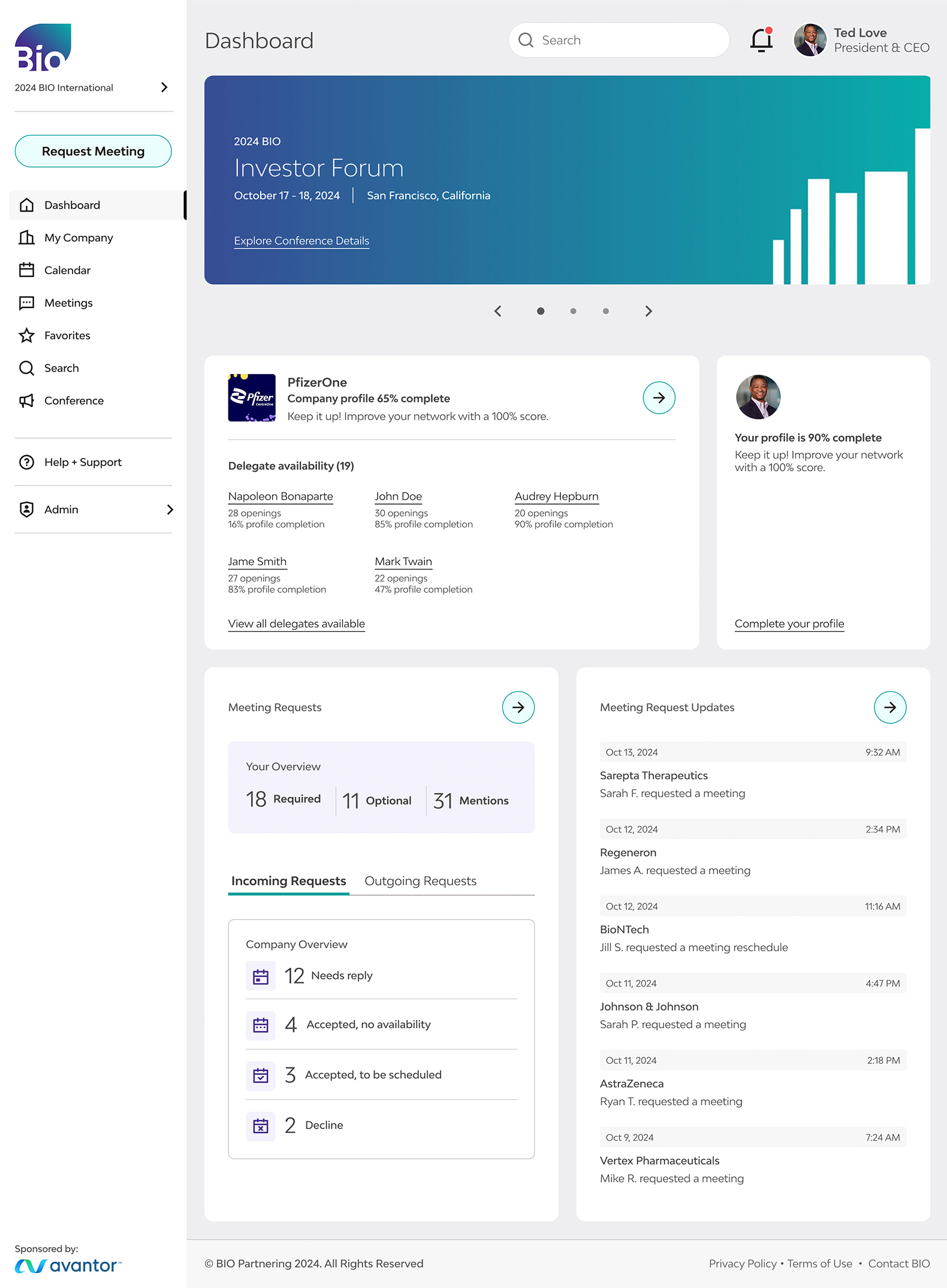Click the notification bell icon
Screen dimensions: 947x1288
[761, 40]
